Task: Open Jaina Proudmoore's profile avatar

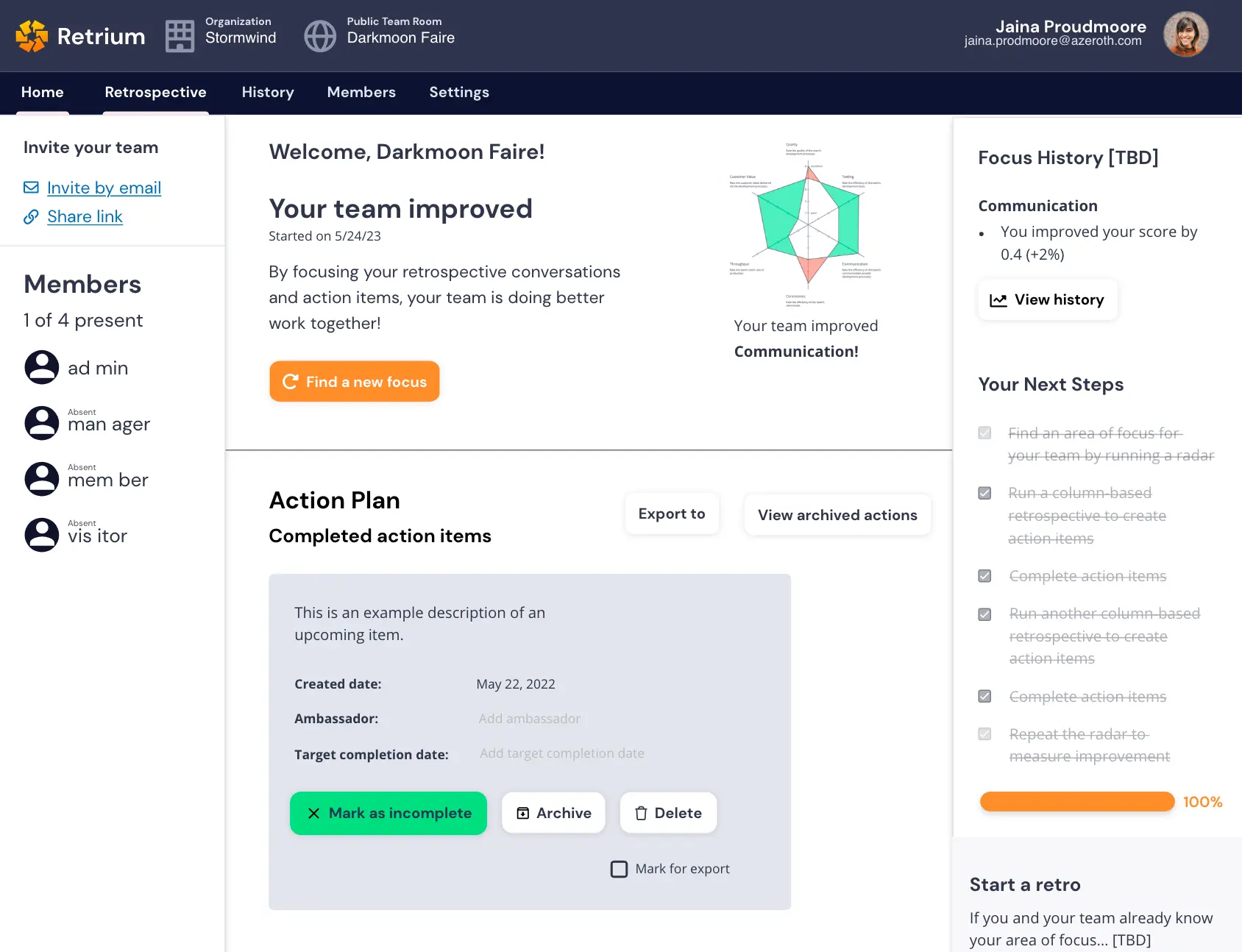Action: 1185,35
